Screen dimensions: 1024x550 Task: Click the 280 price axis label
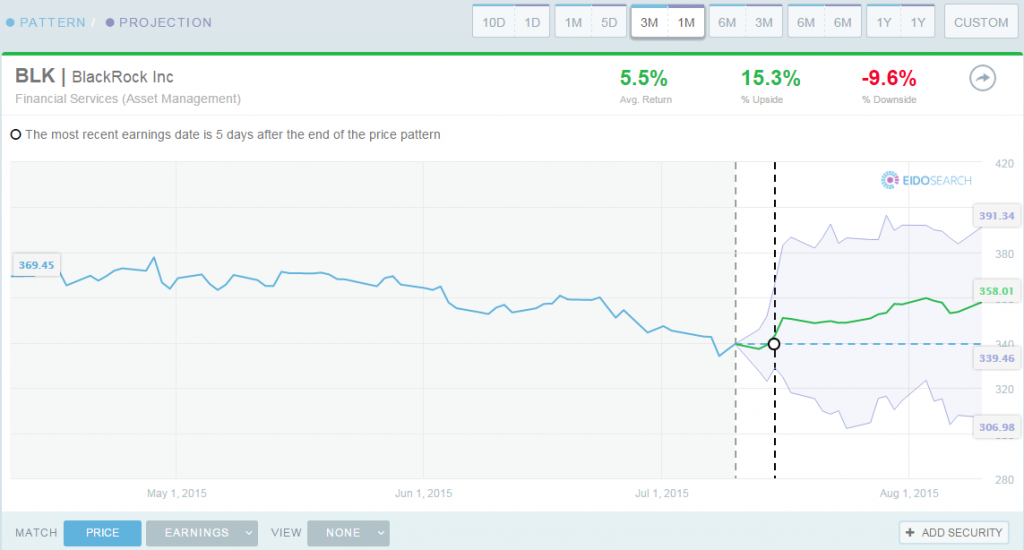click(1004, 479)
